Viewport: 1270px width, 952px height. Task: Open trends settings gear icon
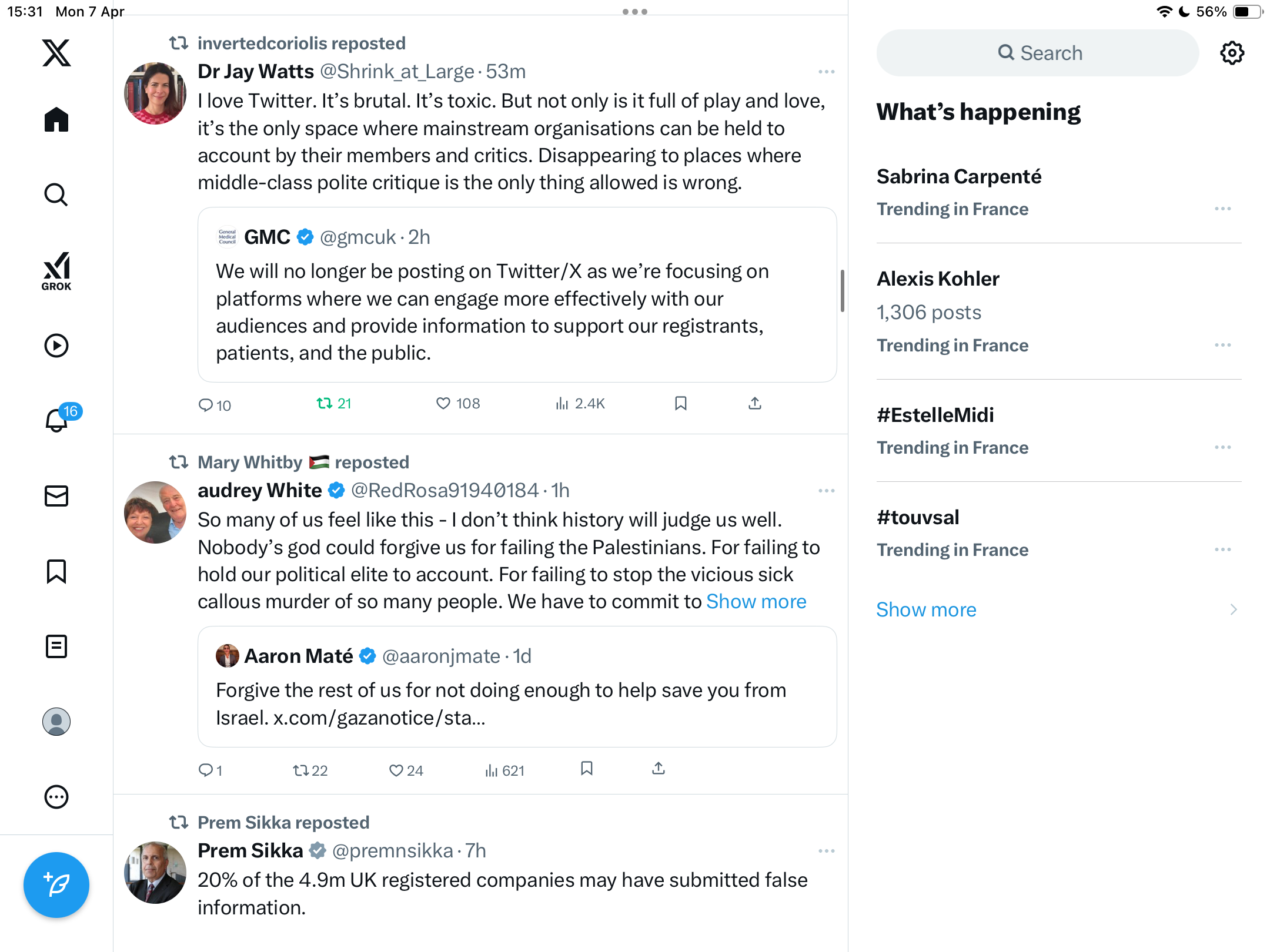(1232, 53)
